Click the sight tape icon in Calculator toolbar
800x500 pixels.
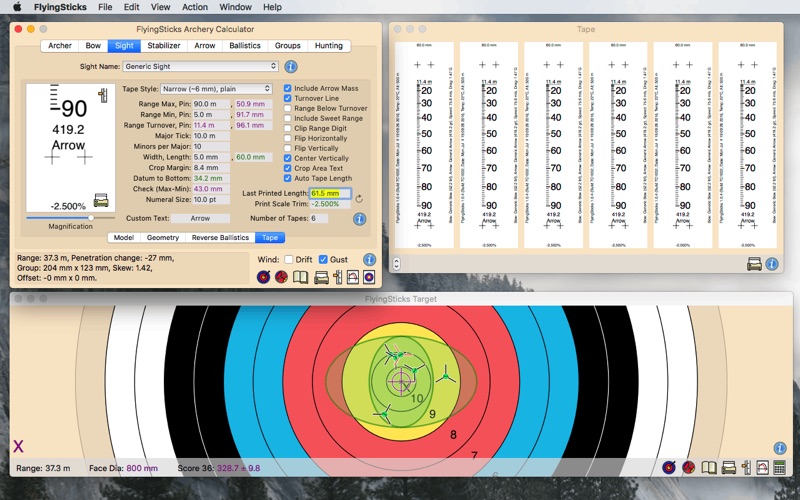coord(337,277)
